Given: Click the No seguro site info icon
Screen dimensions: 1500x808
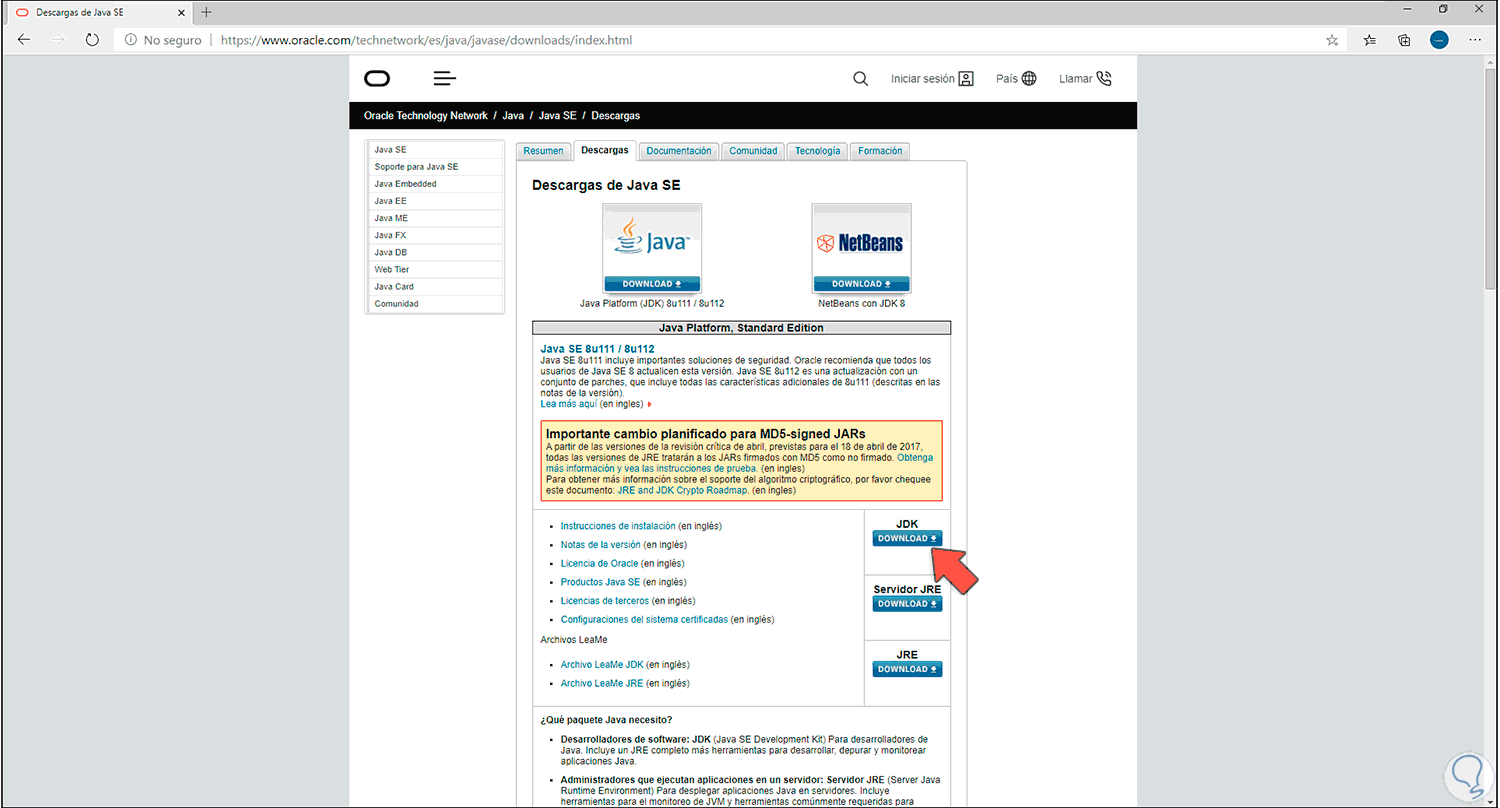Looking at the screenshot, I should tap(131, 40).
